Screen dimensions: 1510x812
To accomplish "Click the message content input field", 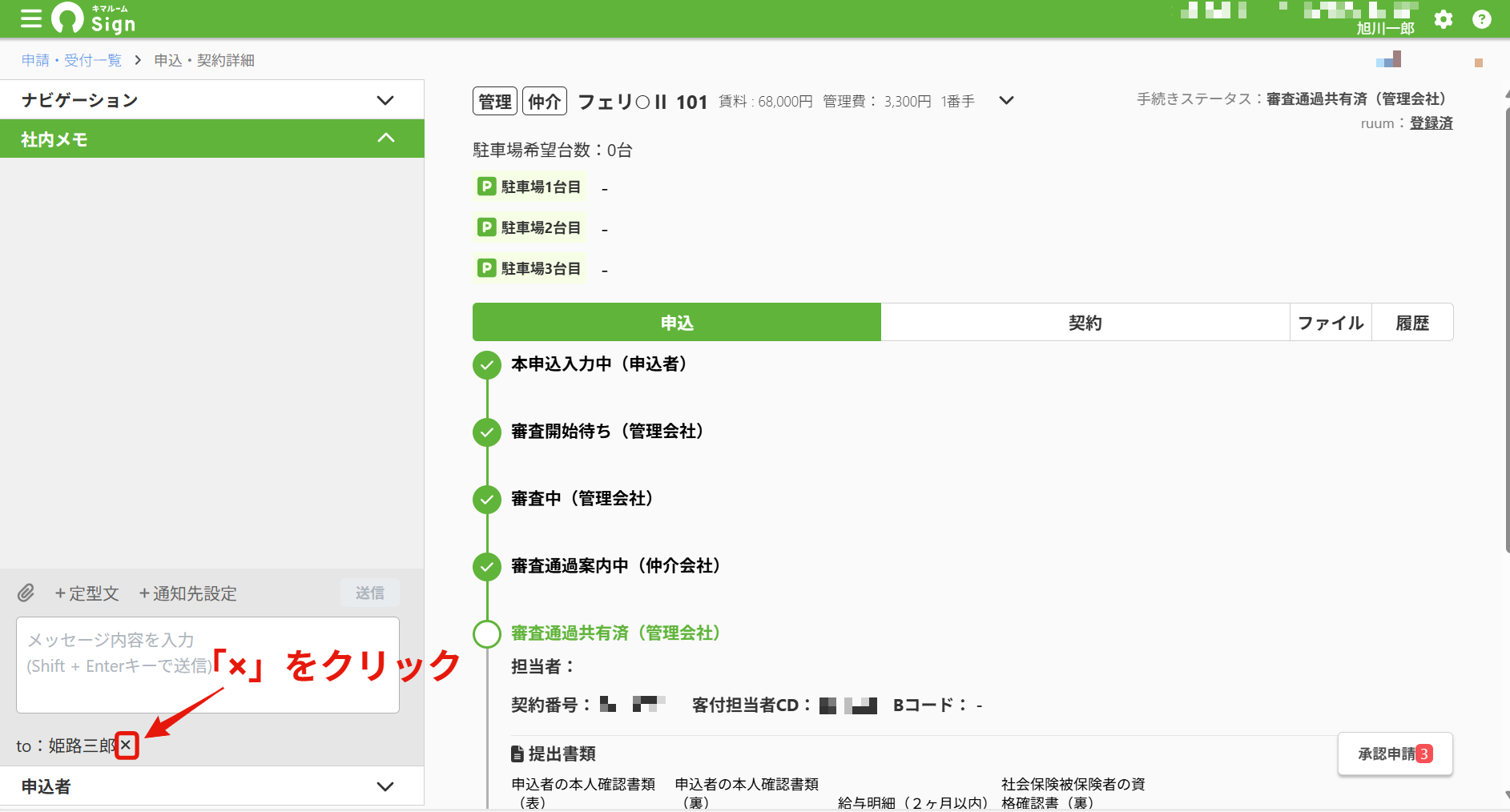I will pyautogui.click(x=207, y=665).
